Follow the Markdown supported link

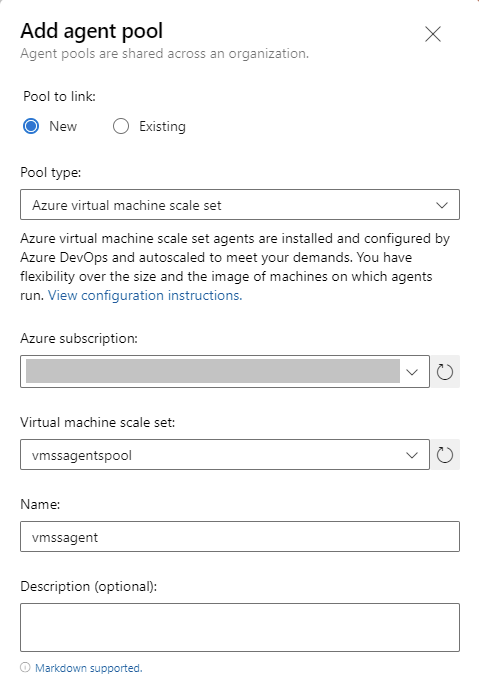tap(89, 668)
